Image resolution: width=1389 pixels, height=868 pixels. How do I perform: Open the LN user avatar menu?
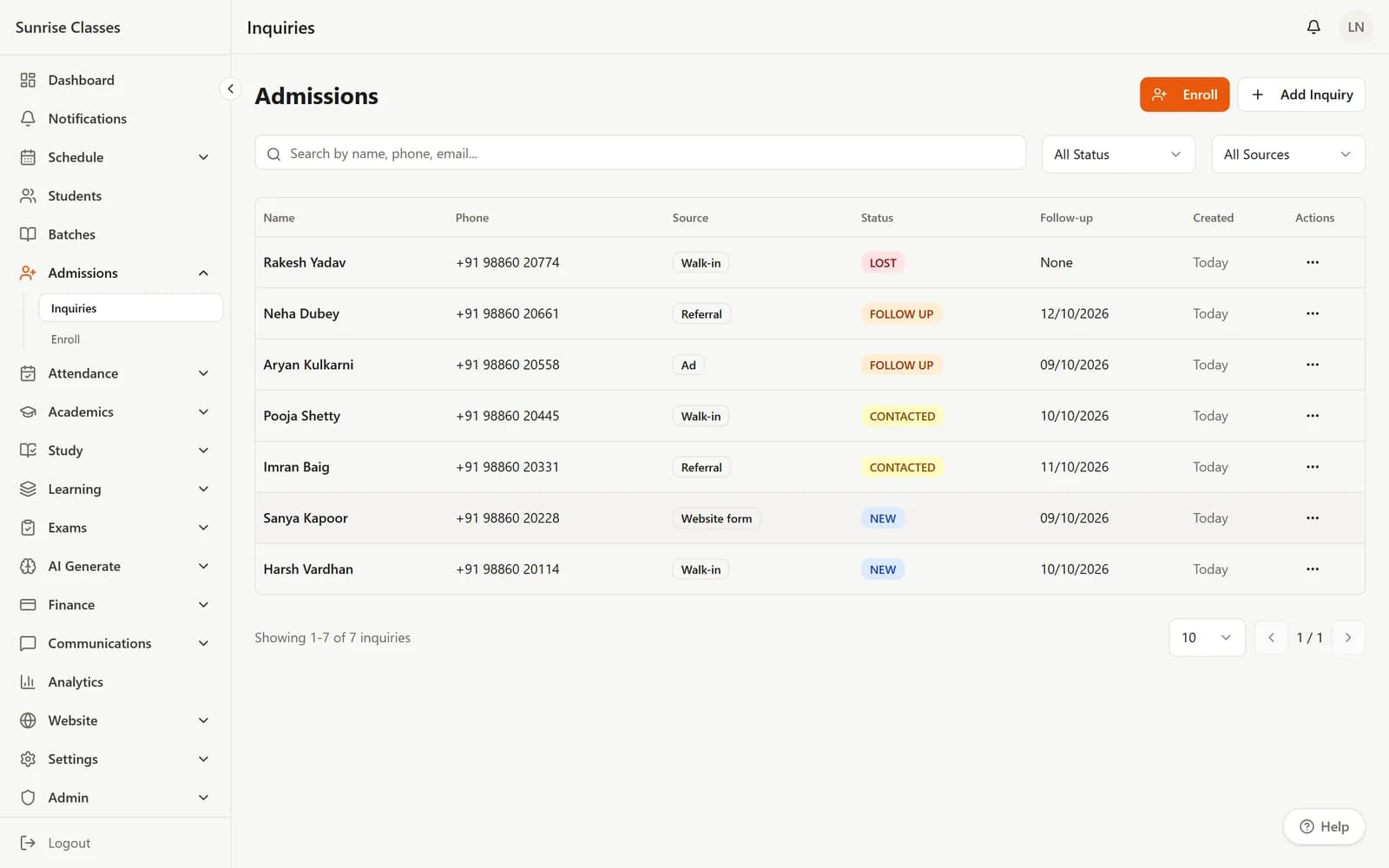(x=1355, y=27)
